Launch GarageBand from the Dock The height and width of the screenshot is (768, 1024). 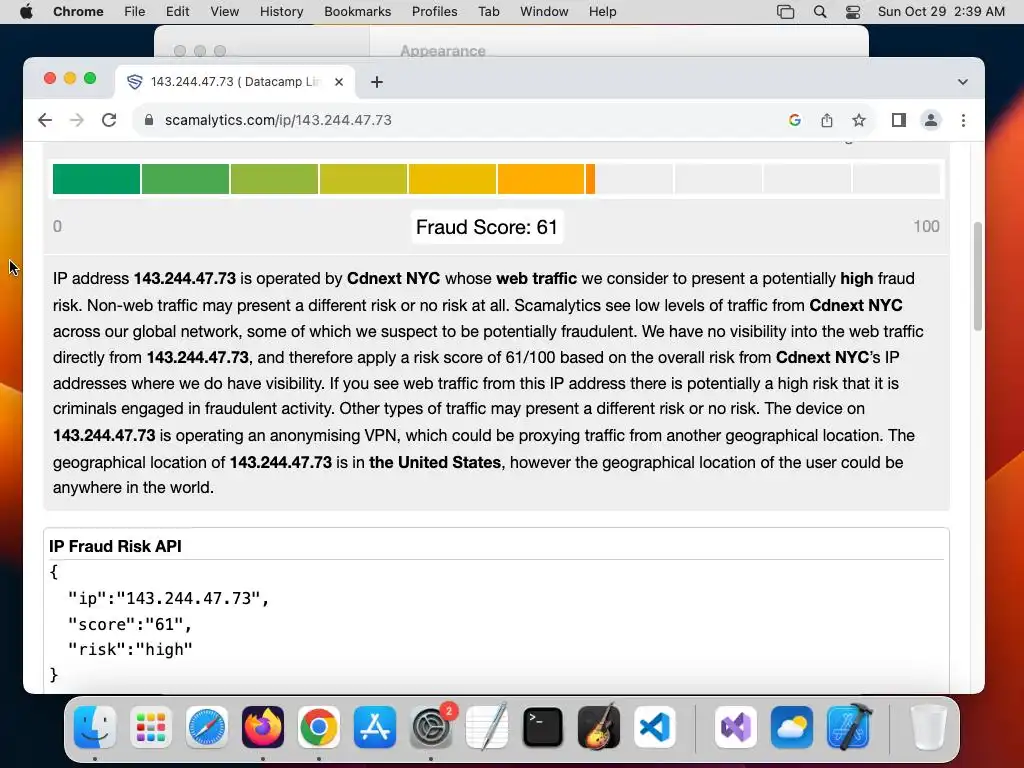pyautogui.click(x=599, y=727)
